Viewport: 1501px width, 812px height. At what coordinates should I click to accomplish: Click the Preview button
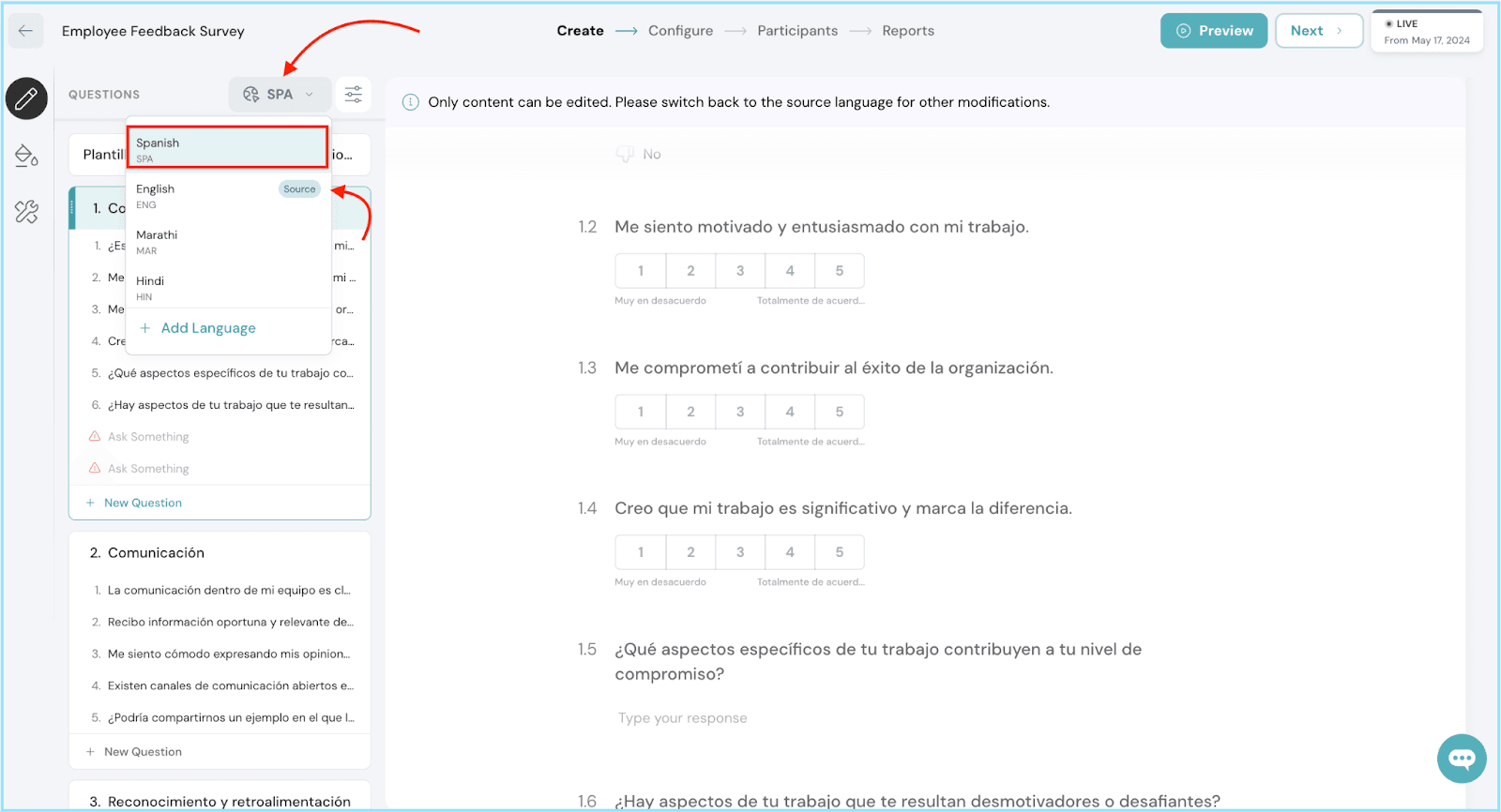(x=1214, y=31)
